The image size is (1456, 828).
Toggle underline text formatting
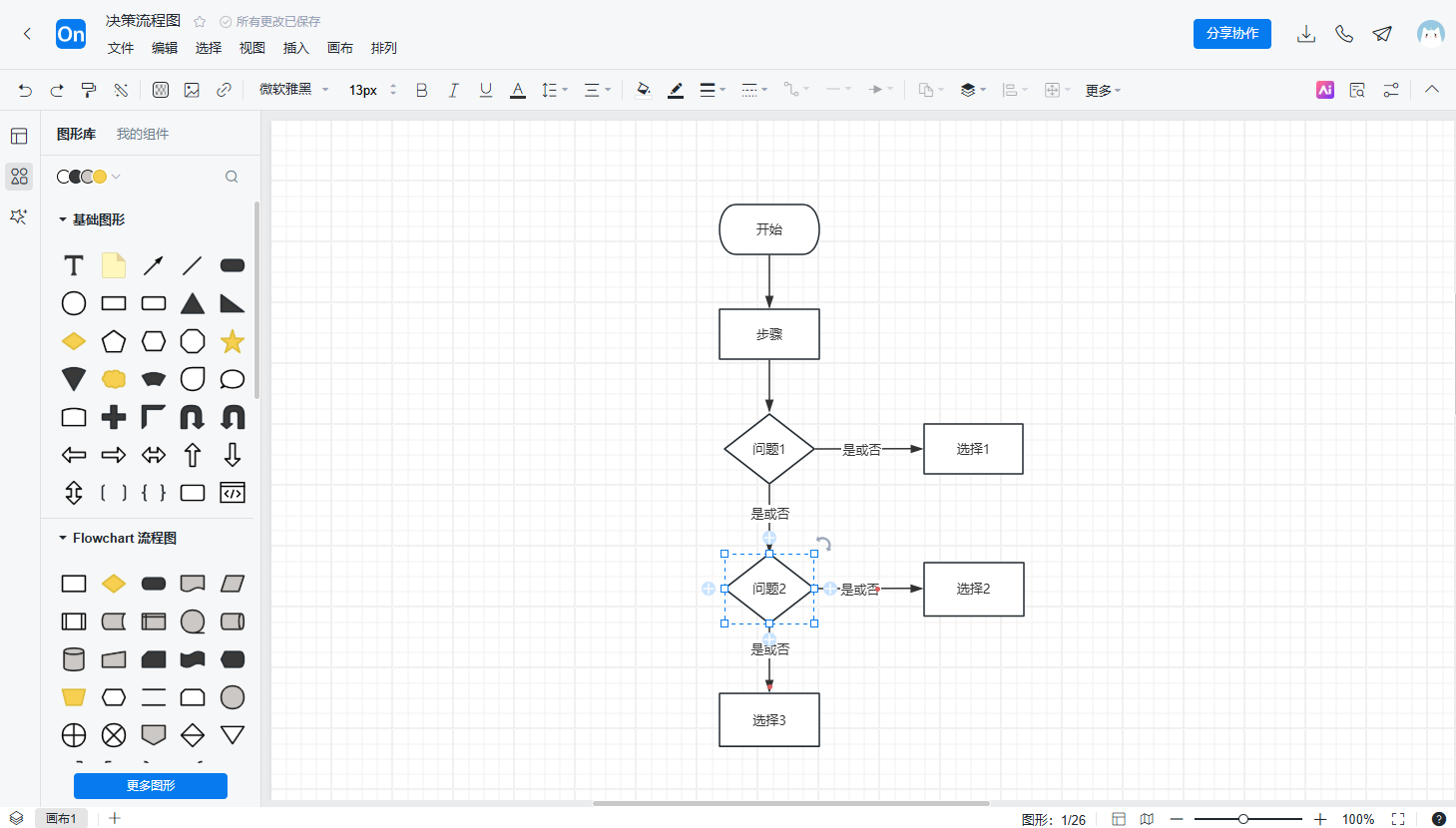point(486,90)
